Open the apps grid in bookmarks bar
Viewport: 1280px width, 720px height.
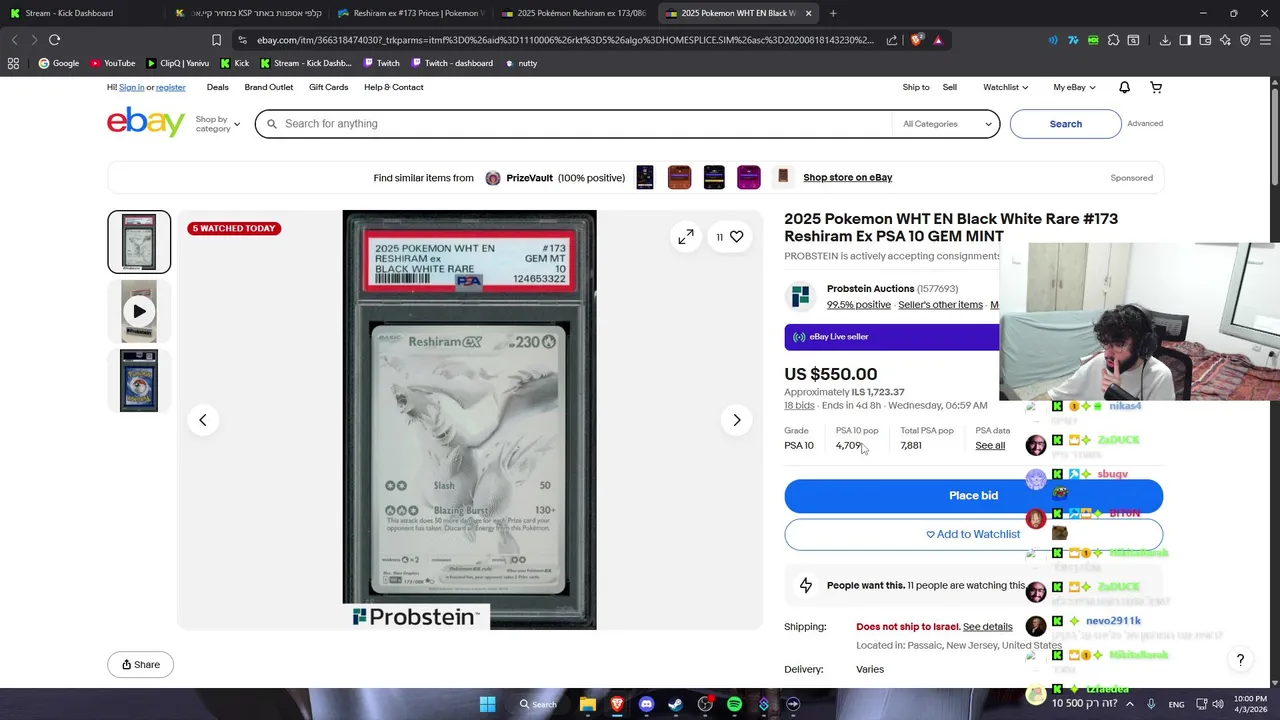pyautogui.click(x=13, y=63)
